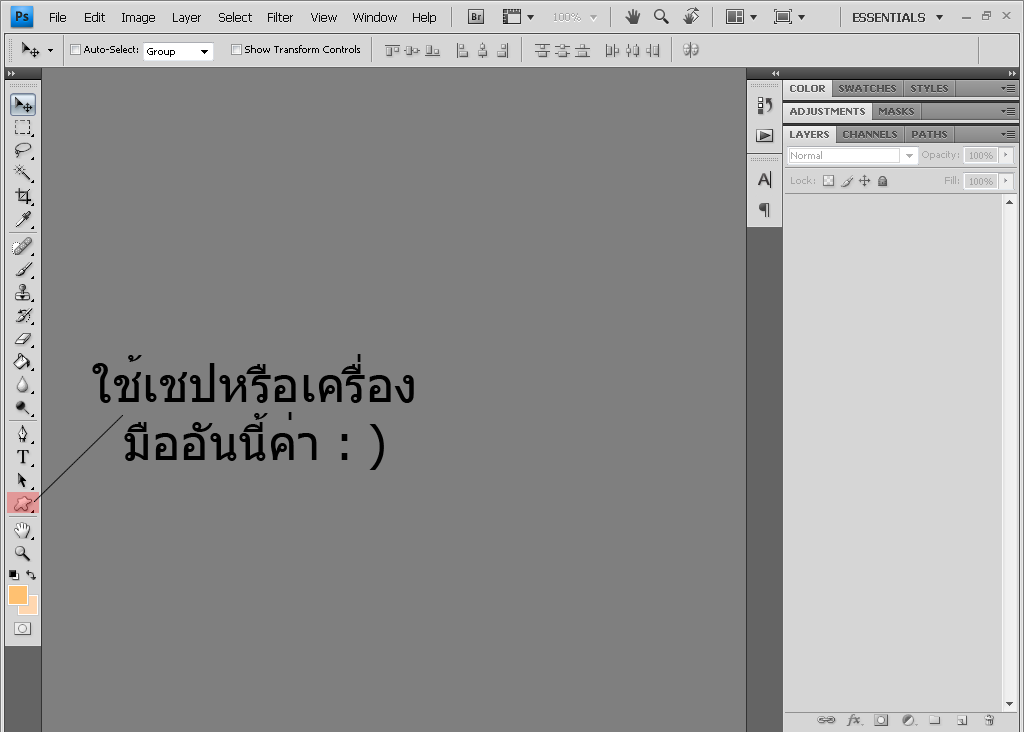Open the Filter menu
This screenshot has height=732, width=1024.
pos(280,18)
